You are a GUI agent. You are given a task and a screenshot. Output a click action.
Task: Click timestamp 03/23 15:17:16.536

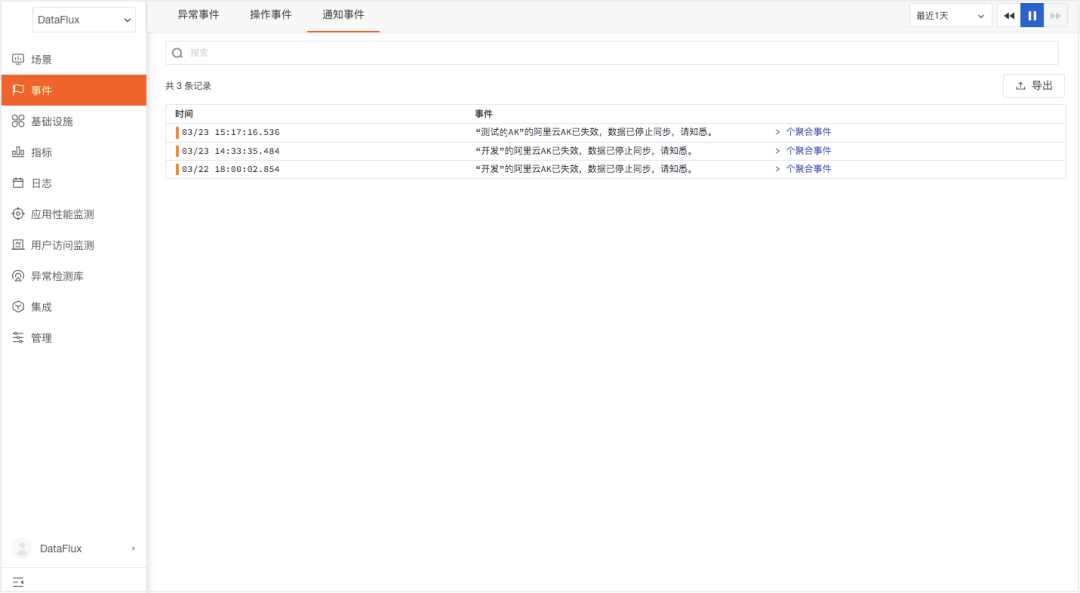231,132
